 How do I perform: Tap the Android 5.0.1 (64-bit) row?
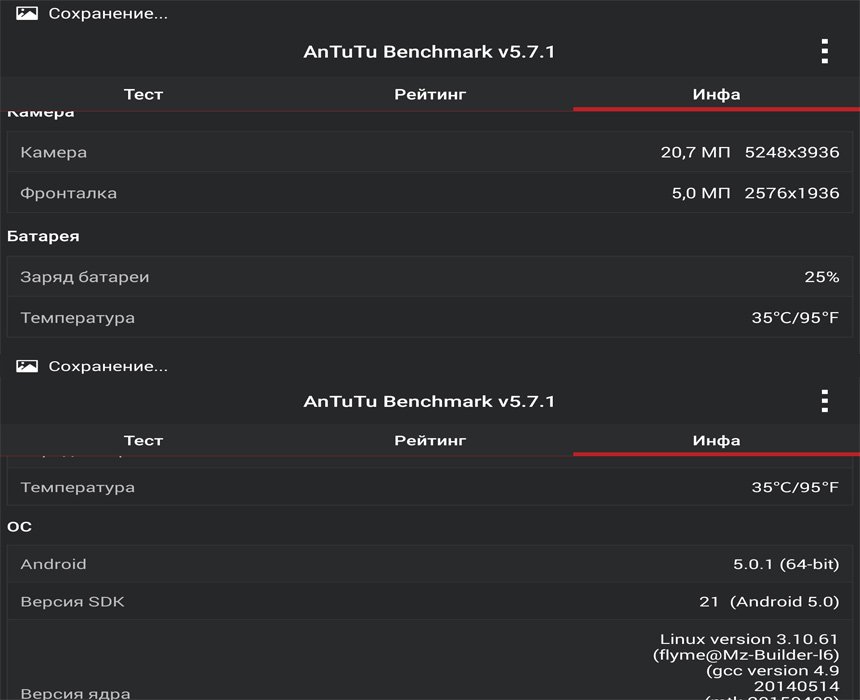coord(430,564)
